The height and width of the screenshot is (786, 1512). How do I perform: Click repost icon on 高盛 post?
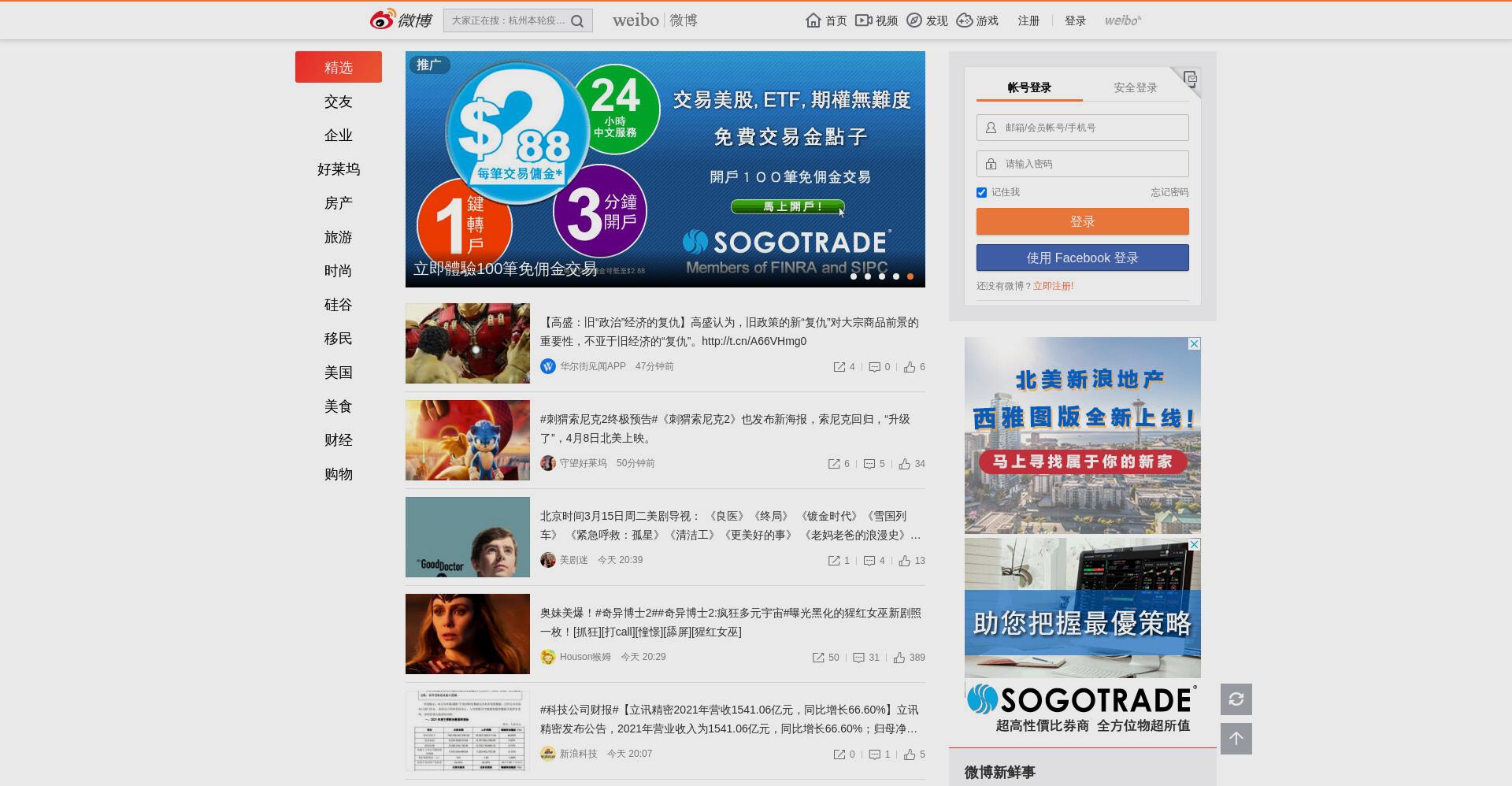coord(839,367)
